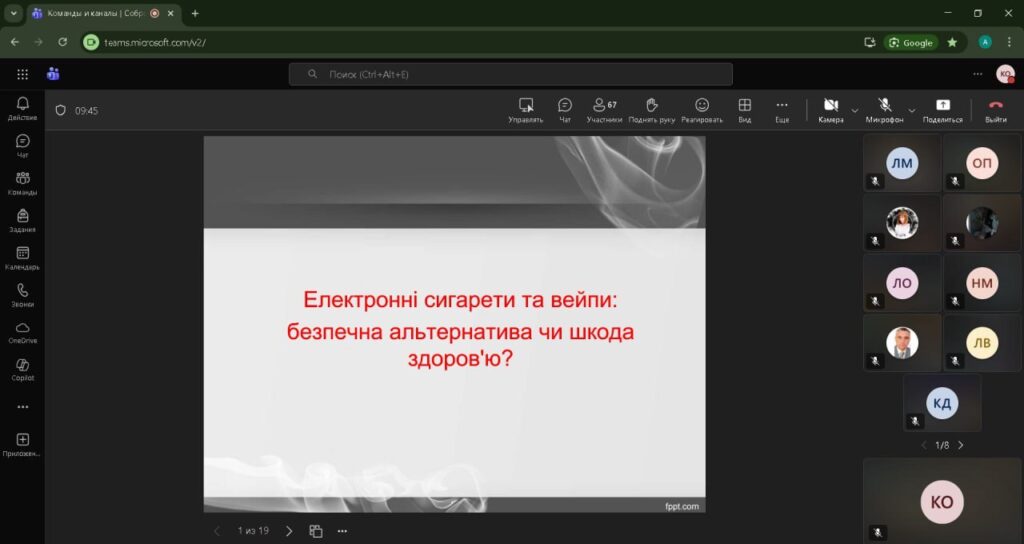The image size is (1024, 544).
Task: Go to next participants page
Action: 961,445
